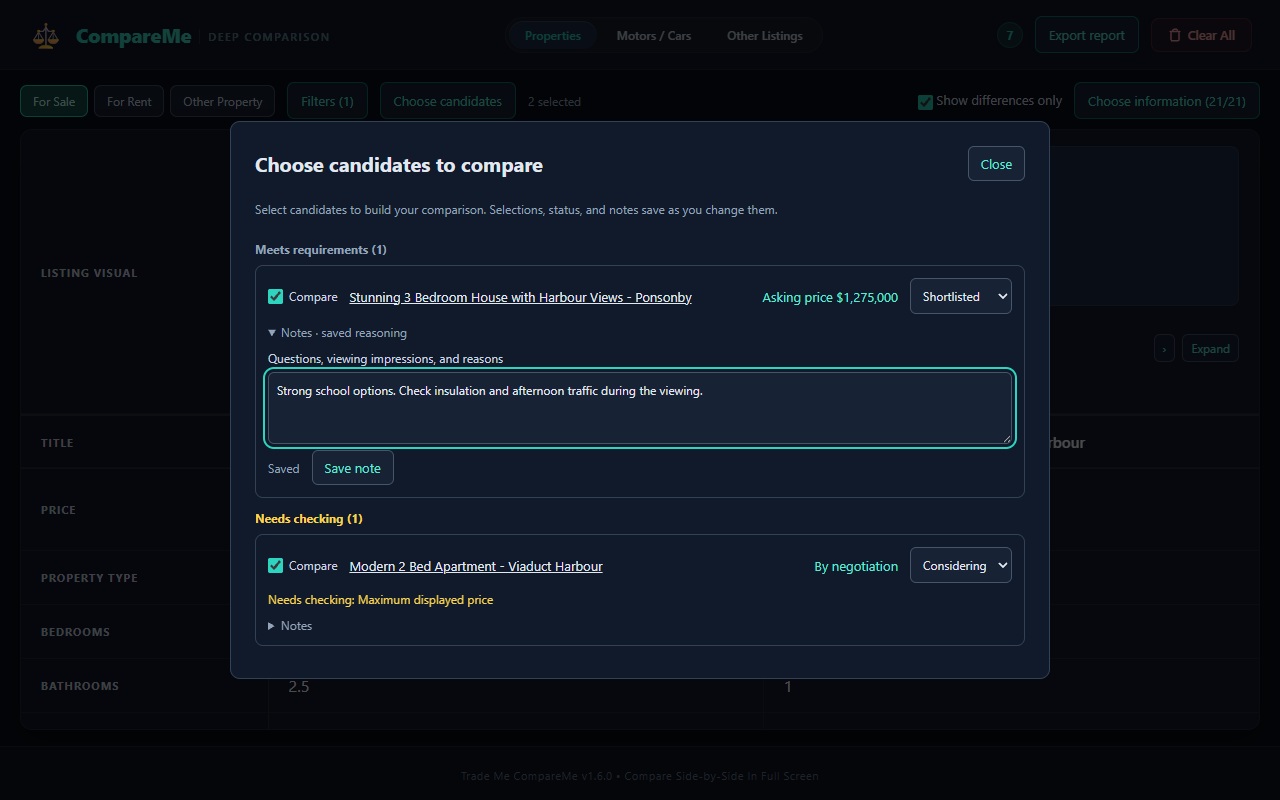Open the Stunning 3 Bedroom House listing link
1280x800 pixels.
pyautogui.click(x=520, y=297)
